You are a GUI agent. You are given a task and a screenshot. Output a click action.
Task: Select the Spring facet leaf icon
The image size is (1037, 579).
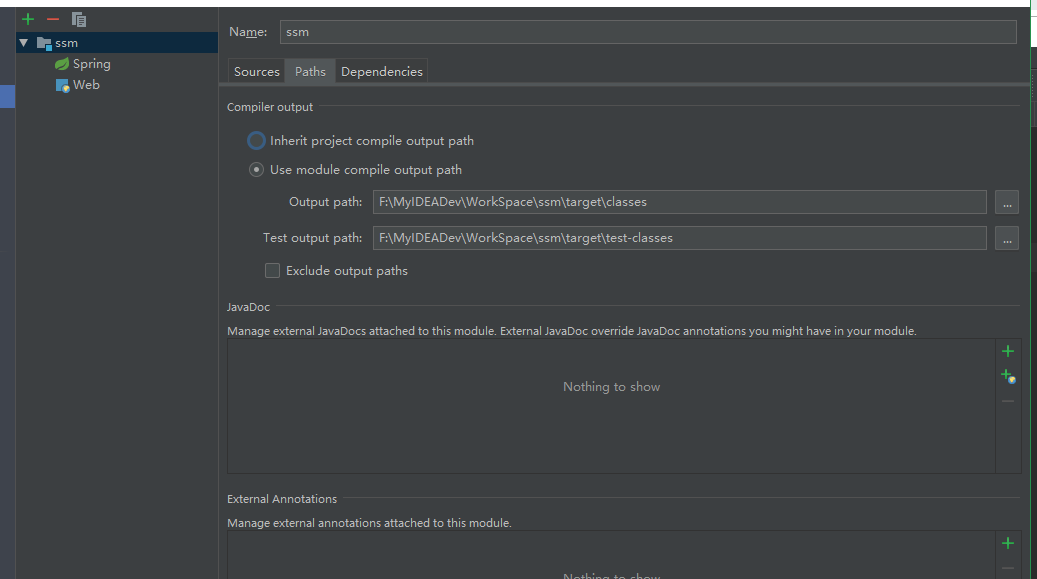pos(62,64)
